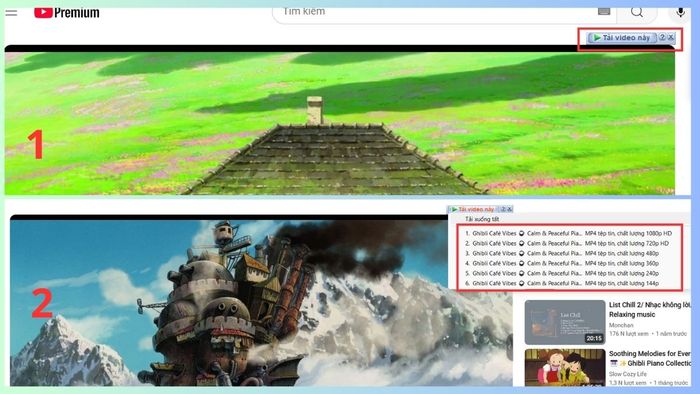Close the IDM panel beside blue Tải video này button
700x394 pixels.
671,37
